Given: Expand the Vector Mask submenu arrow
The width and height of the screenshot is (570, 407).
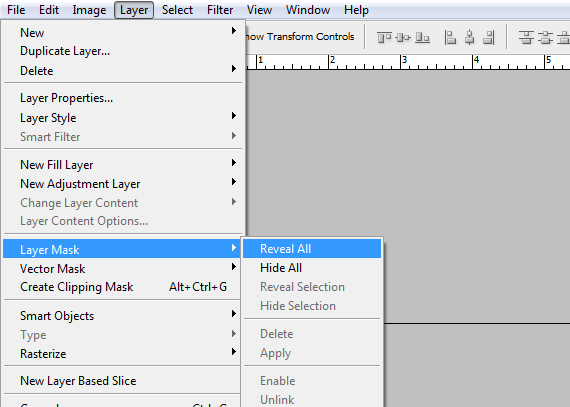Looking at the screenshot, I should [x=234, y=267].
